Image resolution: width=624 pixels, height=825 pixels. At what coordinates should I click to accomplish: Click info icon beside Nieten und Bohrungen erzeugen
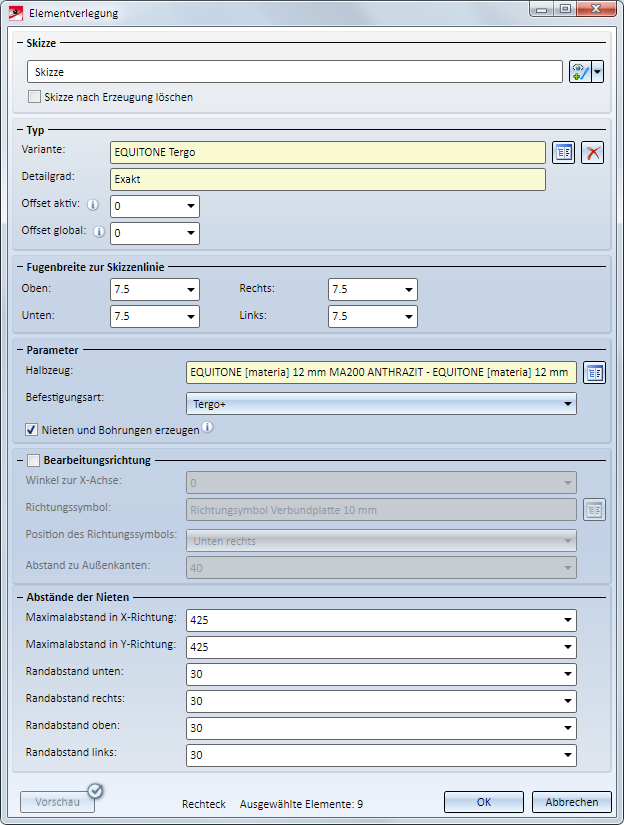[208, 427]
